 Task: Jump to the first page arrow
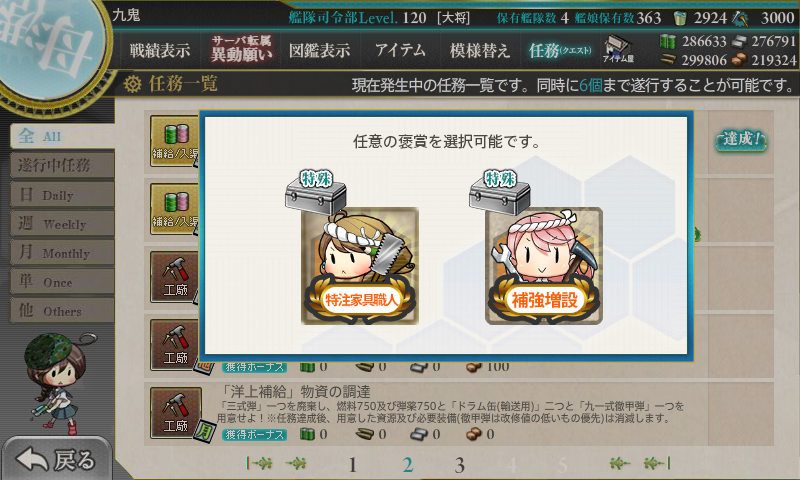[259, 463]
